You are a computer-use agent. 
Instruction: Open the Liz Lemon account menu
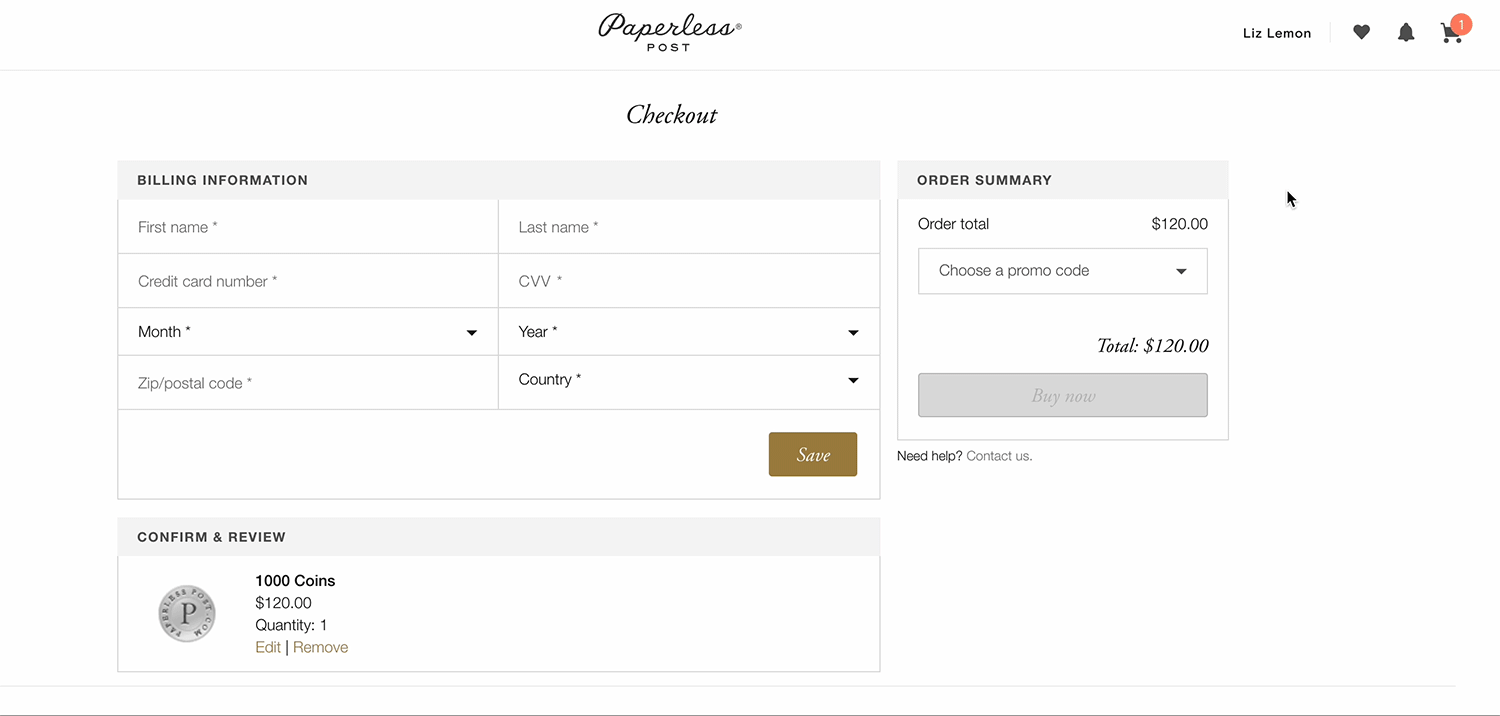1276,33
